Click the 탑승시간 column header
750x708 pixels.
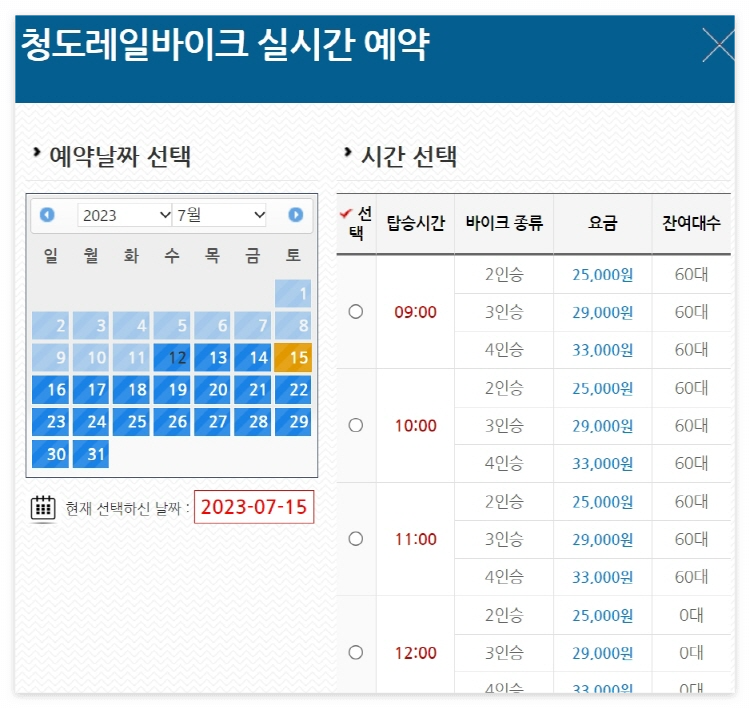(416, 223)
